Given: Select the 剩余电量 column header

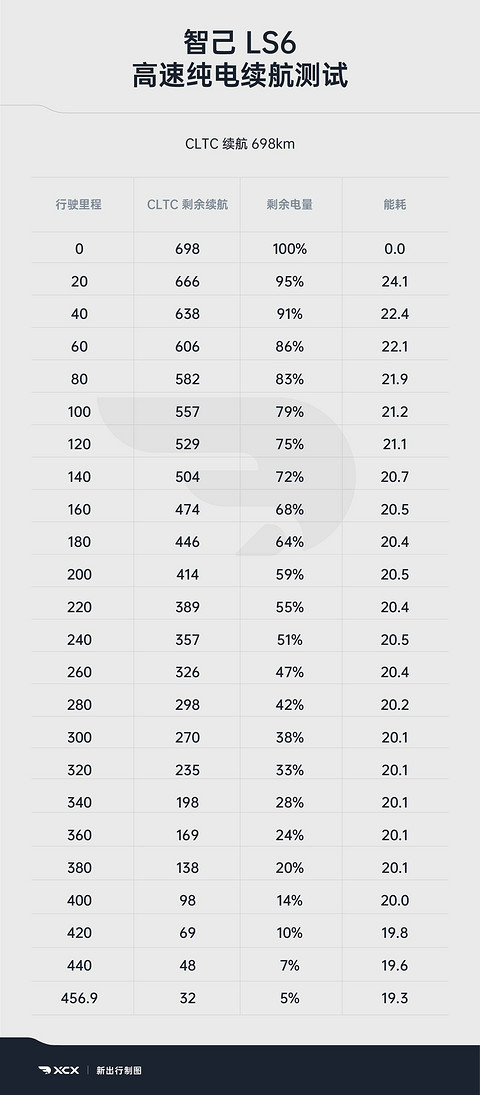Looking at the screenshot, I should 289,205.
